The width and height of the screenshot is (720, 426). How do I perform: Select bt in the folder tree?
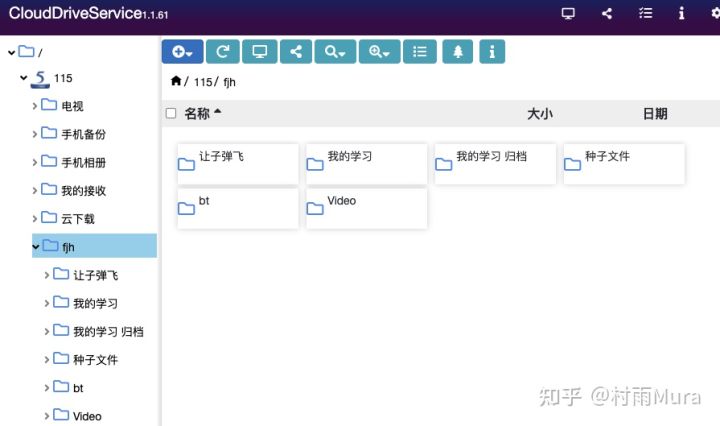[x=78, y=388]
